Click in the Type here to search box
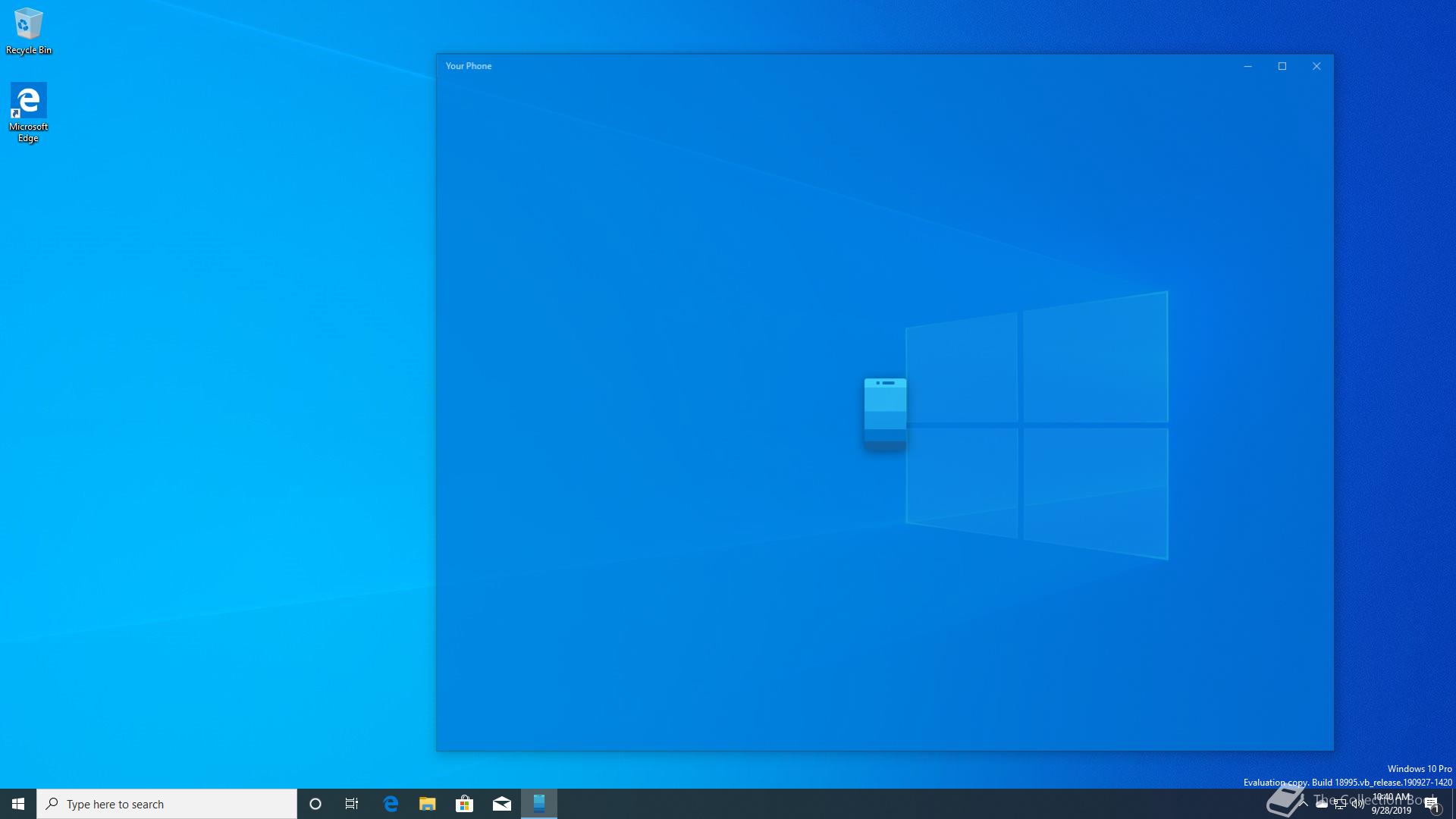The width and height of the screenshot is (1456, 819). [x=167, y=804]
